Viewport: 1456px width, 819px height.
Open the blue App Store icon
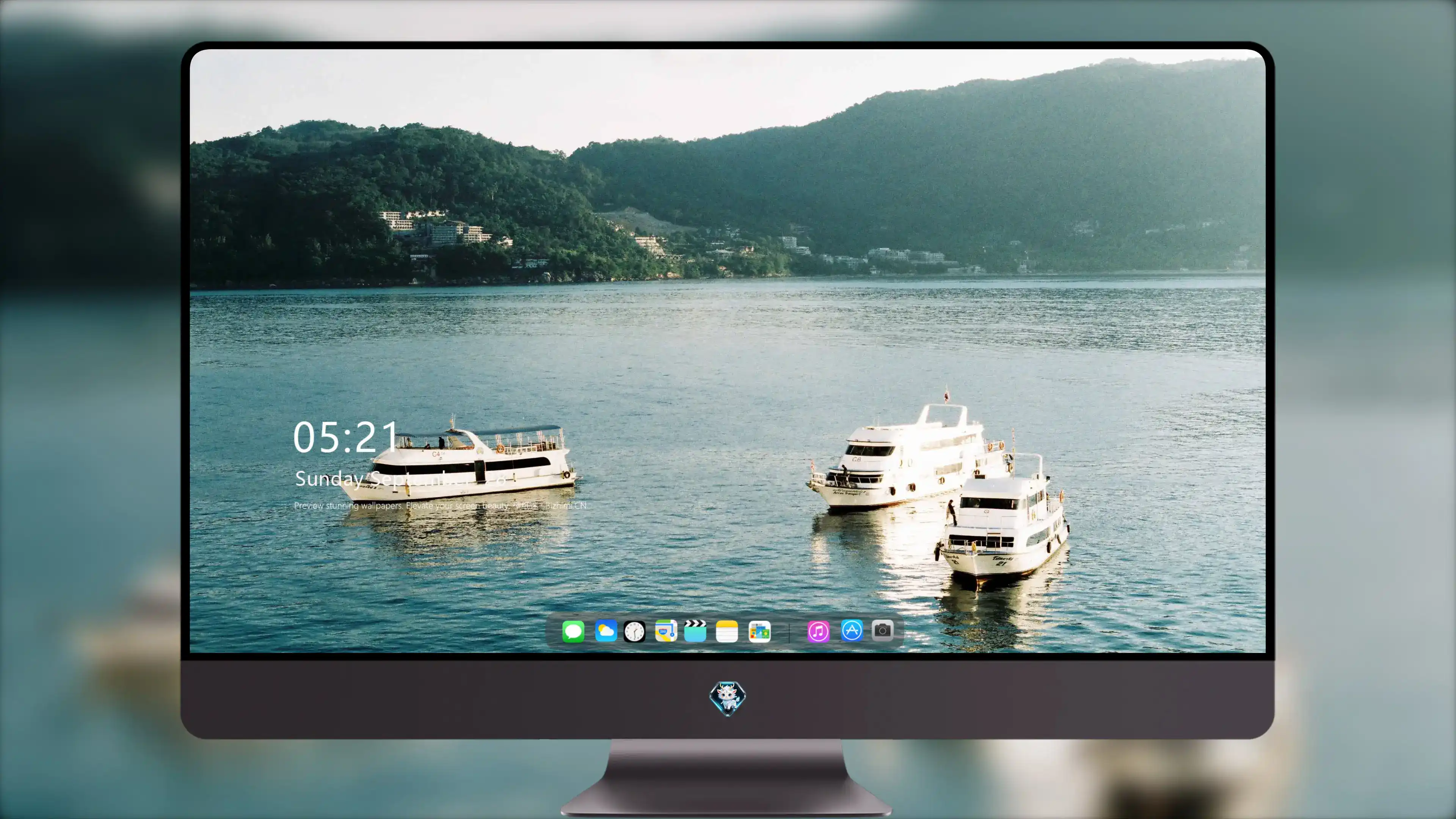pyautogui.click(x=852, y=630)
